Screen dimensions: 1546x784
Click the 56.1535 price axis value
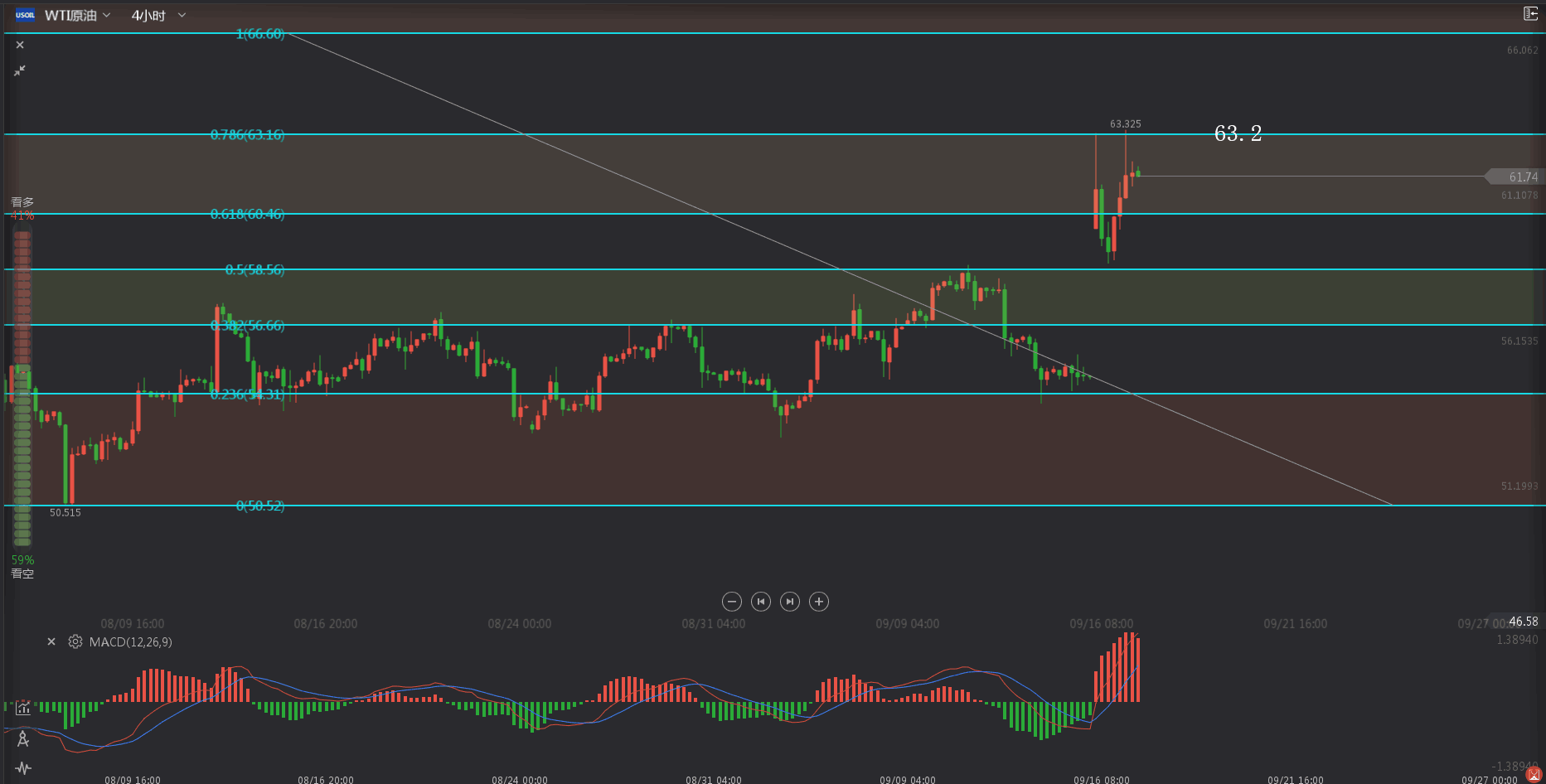pyautogui.click(x=1519, y=341)
